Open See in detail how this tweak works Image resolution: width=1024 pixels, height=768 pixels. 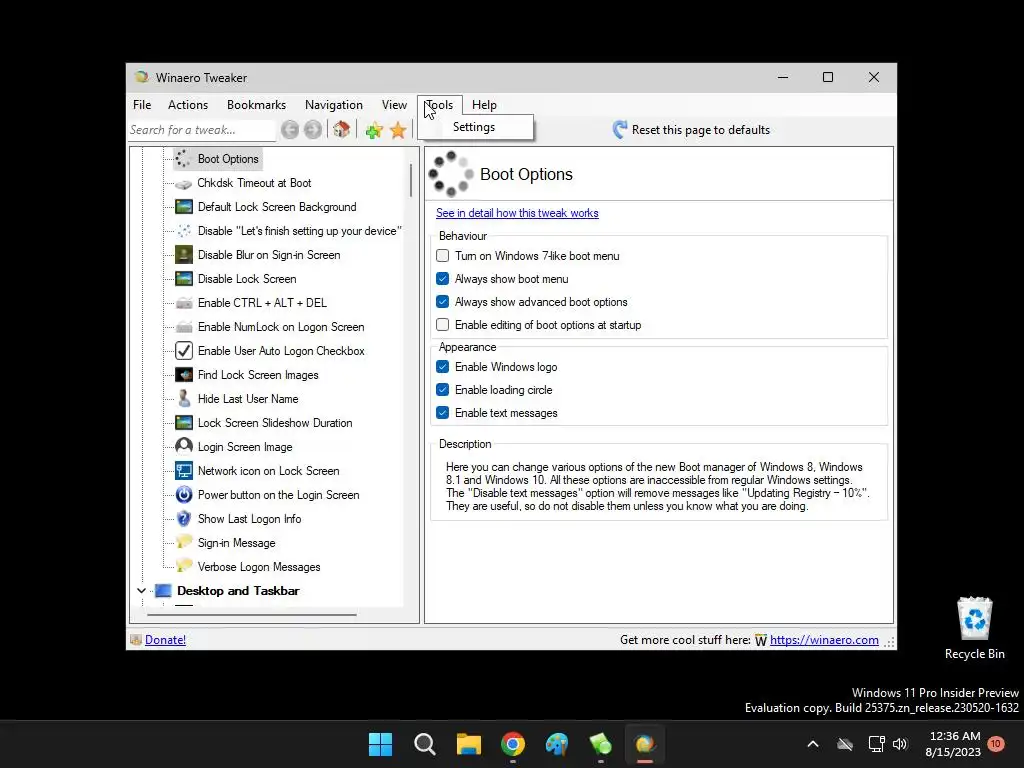pos(517,213)
